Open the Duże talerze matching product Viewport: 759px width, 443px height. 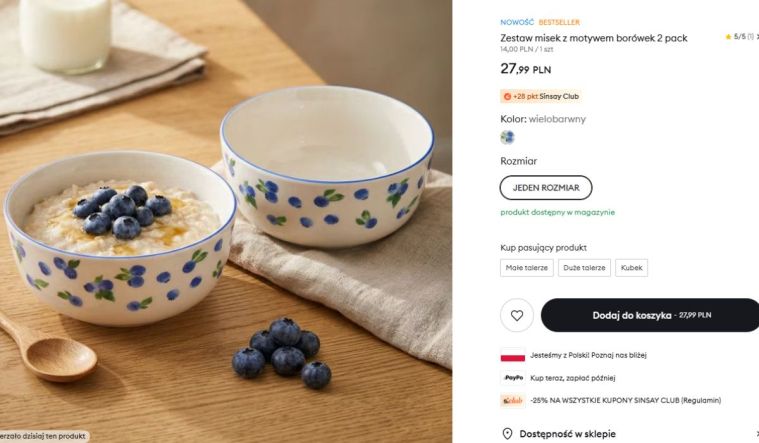pos(584,268)
